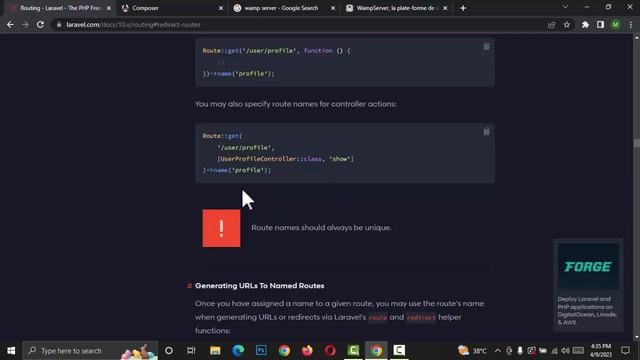The image size is (640, 360).
Task: Open Photoshop from taskbar
Action: 261,351
